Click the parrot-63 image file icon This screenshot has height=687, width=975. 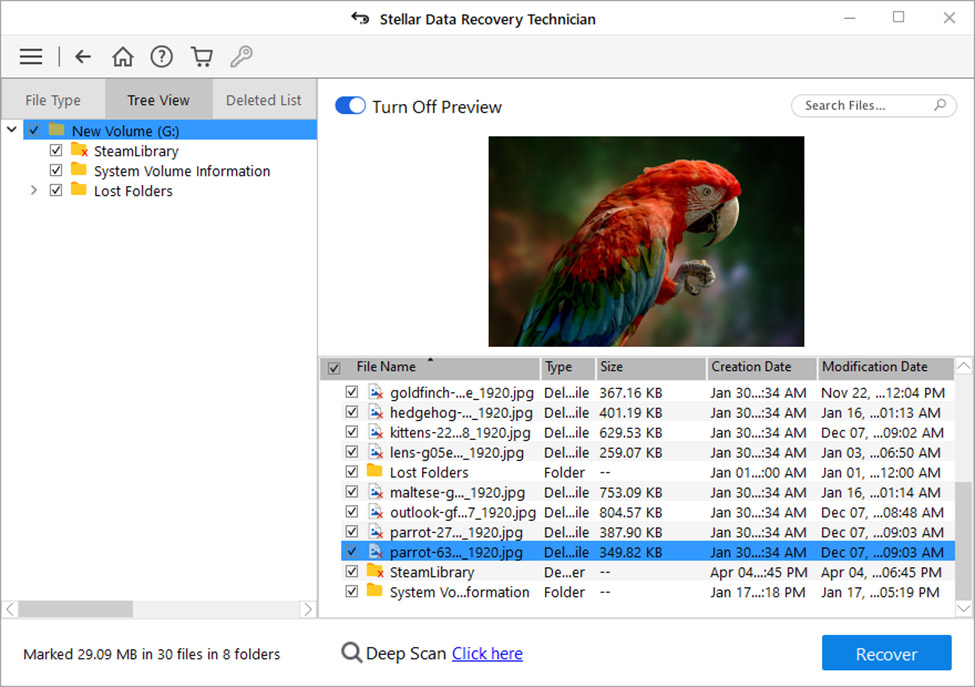(375, 552)
